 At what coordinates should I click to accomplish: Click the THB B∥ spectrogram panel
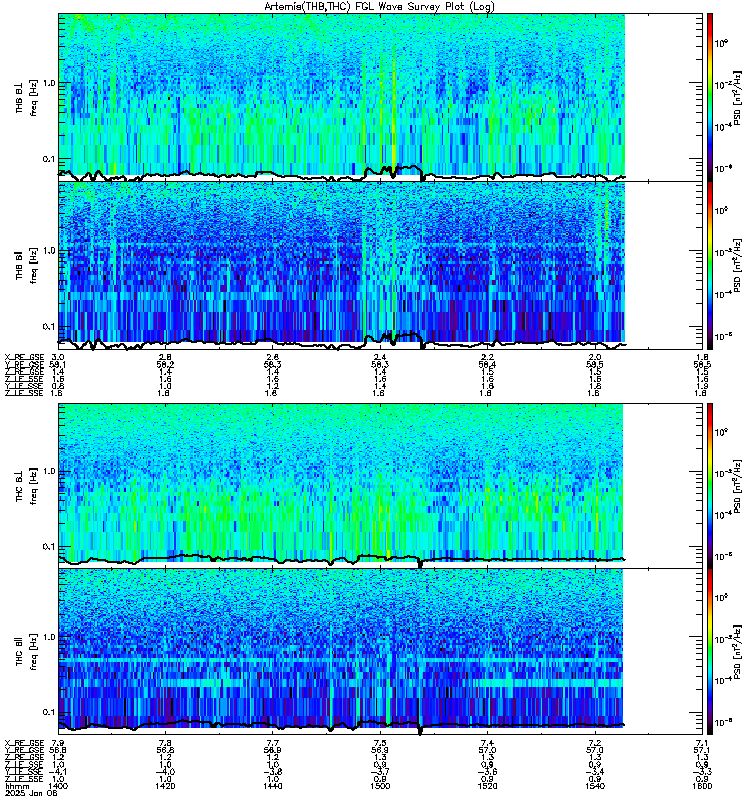(380, 265)
